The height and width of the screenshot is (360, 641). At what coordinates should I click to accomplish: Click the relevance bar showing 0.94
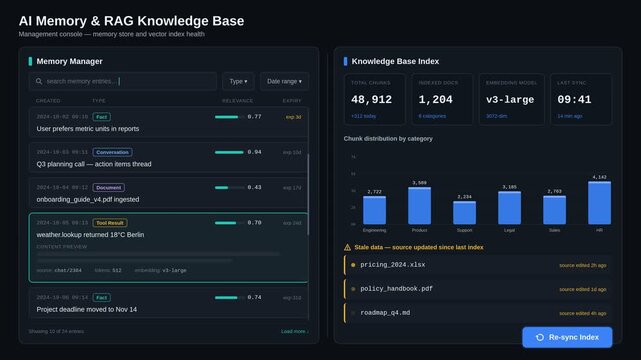pos(229,152)
